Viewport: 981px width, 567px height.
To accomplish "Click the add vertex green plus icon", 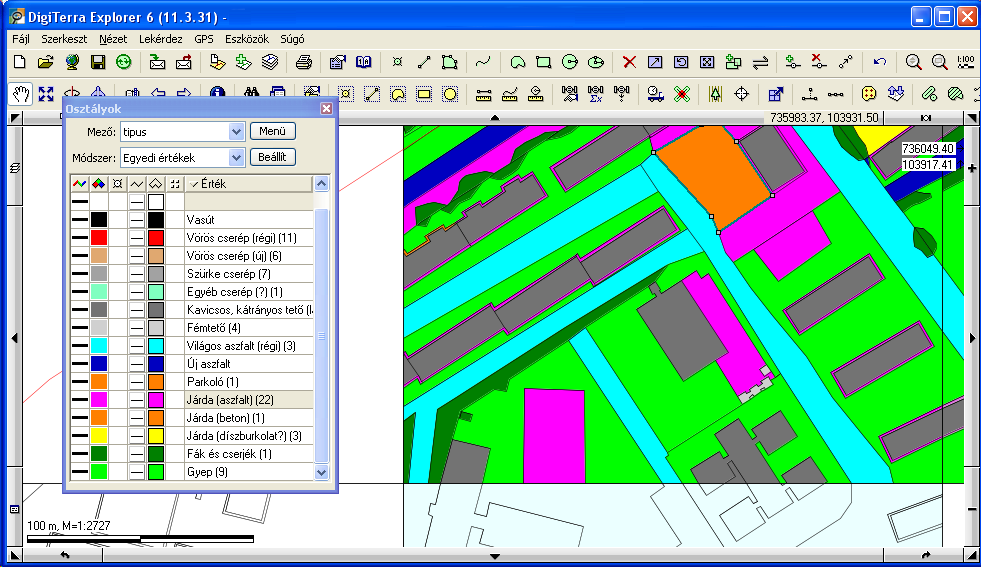I will (x=792, y=62).
